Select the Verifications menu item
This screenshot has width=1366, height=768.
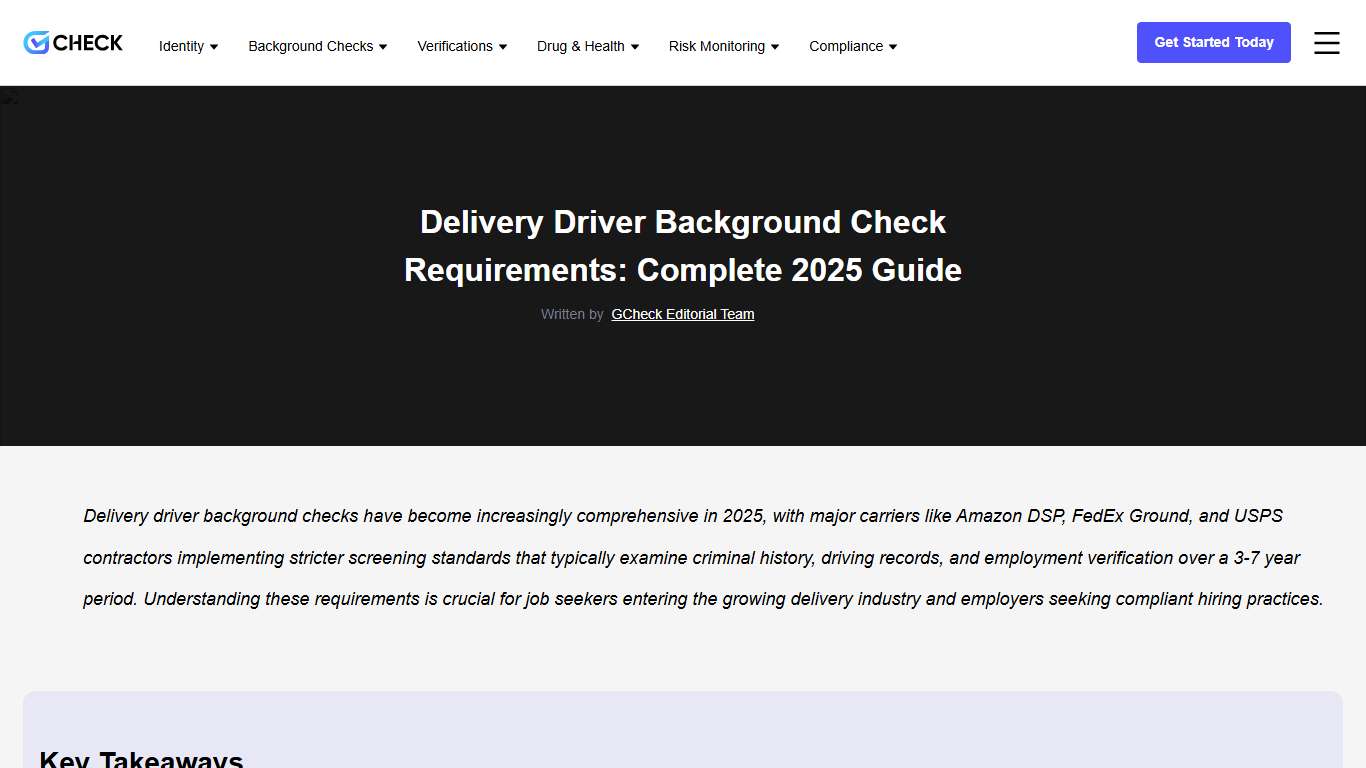tap(455, 46)
